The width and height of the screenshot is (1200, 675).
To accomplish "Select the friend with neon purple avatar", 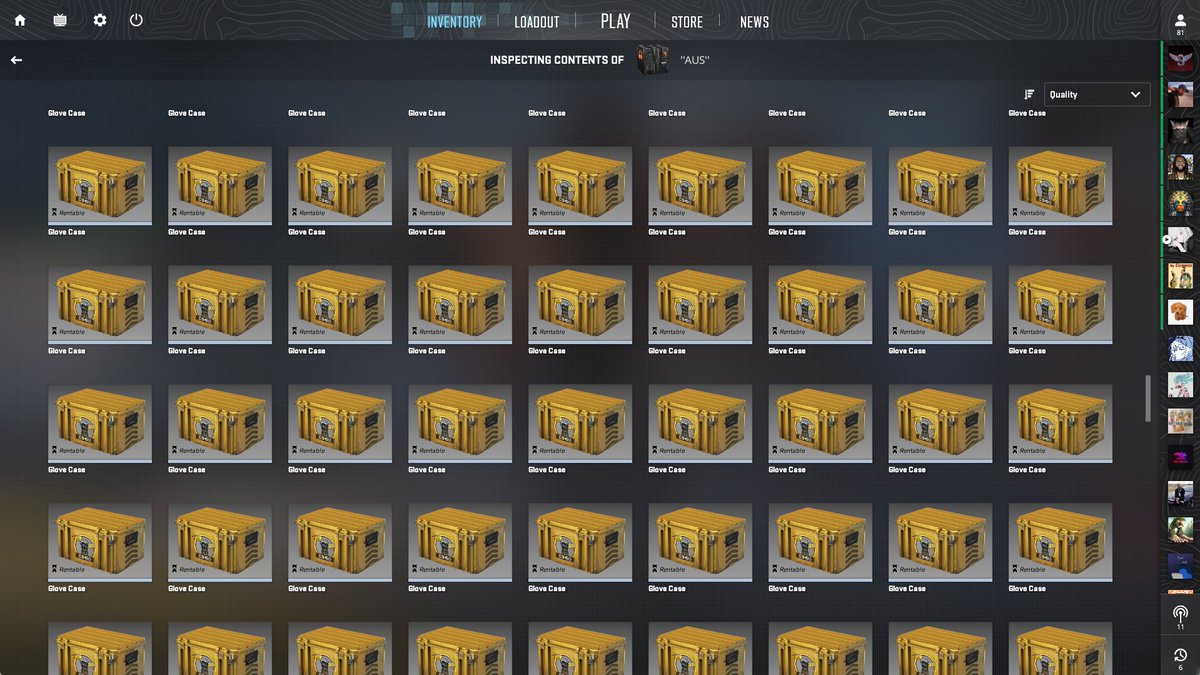I will tap(1180, 457).
